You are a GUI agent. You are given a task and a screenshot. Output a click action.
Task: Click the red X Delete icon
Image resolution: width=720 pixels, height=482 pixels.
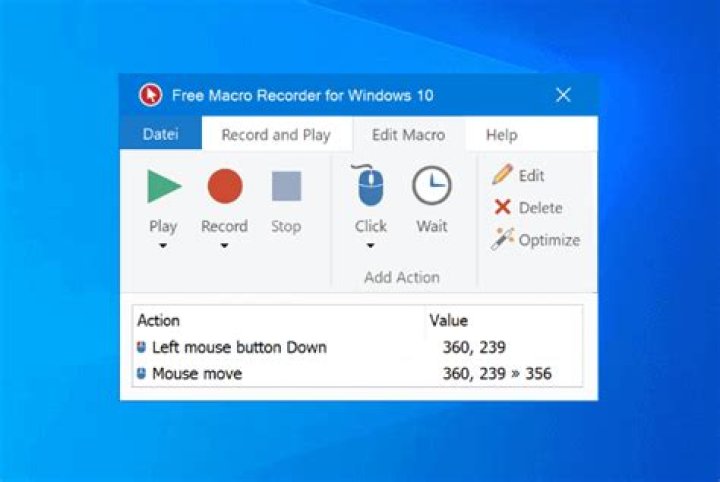502,207
